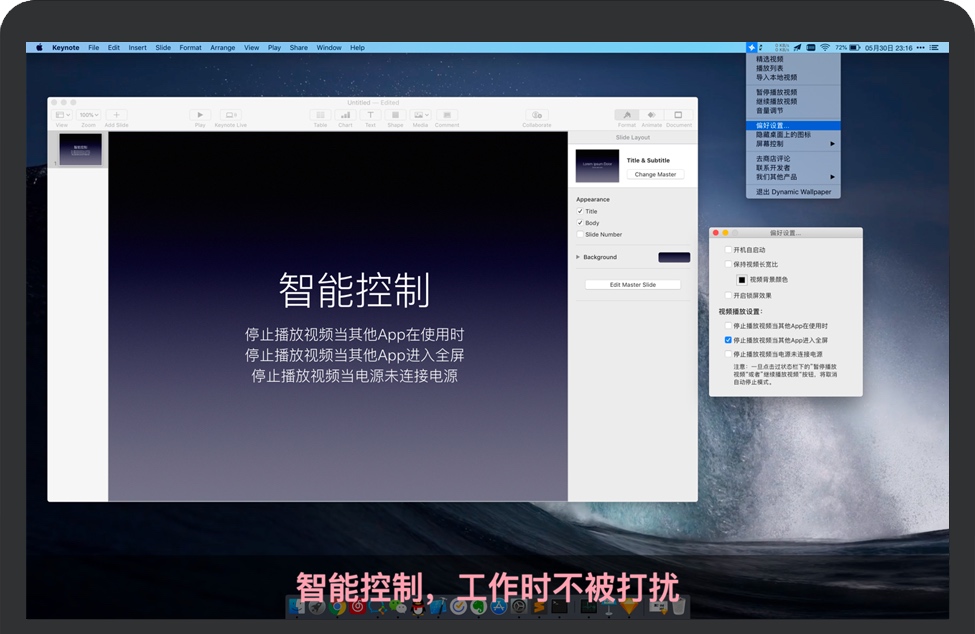Insert a Table from the toolbar
975x634 pixels.
tap(320, 116)
